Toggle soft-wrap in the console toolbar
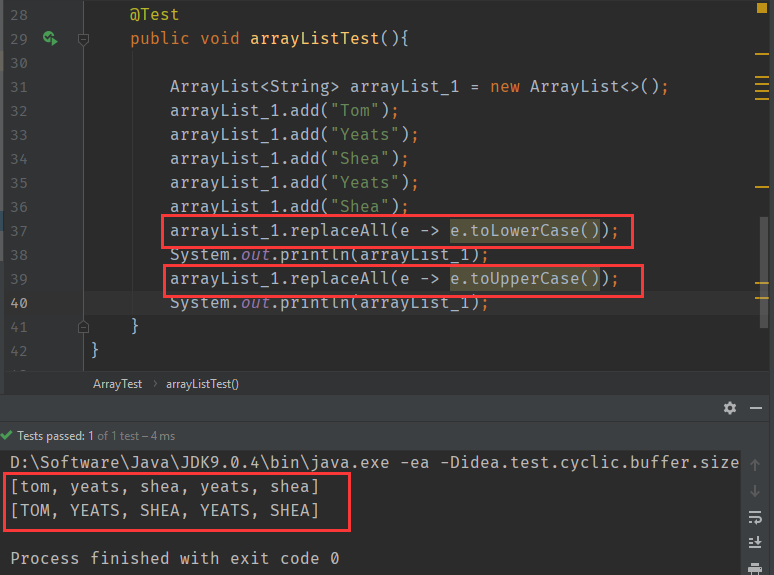Screen dimensions: 774x575 [x=755, y=517]
